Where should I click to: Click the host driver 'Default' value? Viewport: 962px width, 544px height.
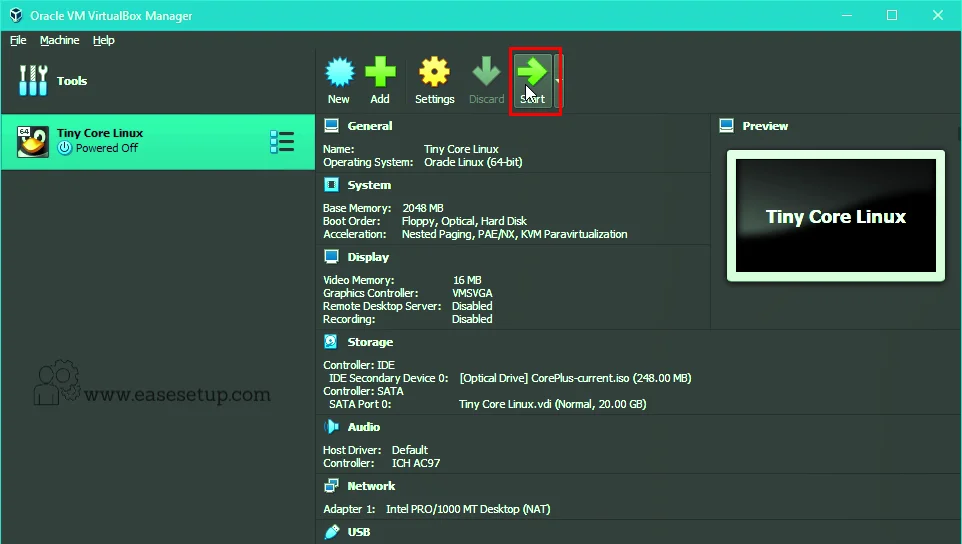click(410, 450)
